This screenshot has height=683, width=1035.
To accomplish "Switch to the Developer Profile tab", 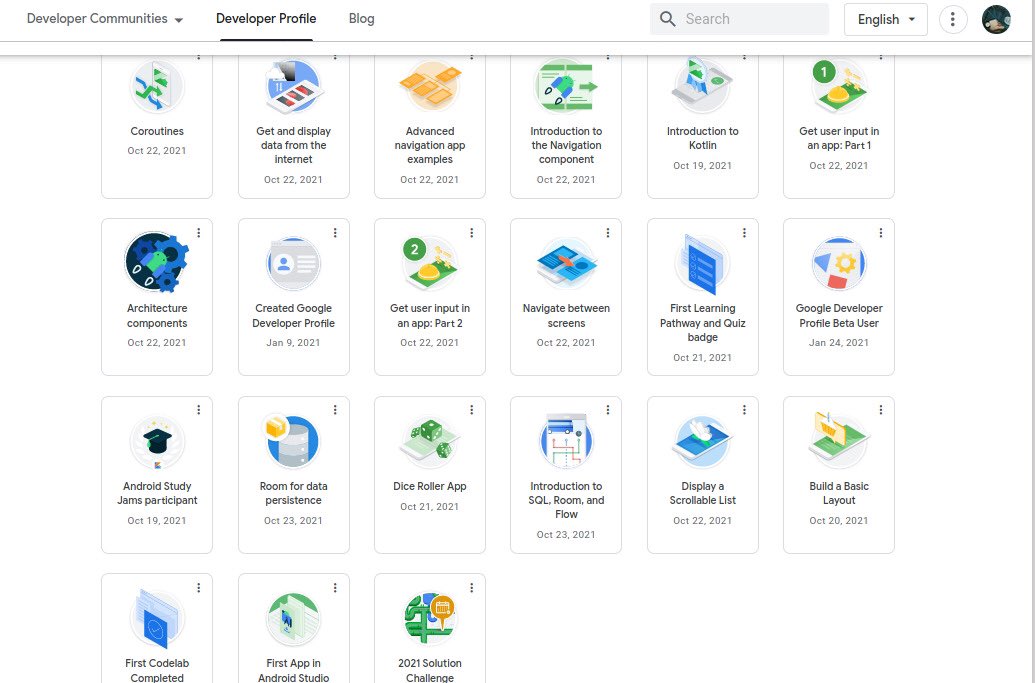I will 266,18.
